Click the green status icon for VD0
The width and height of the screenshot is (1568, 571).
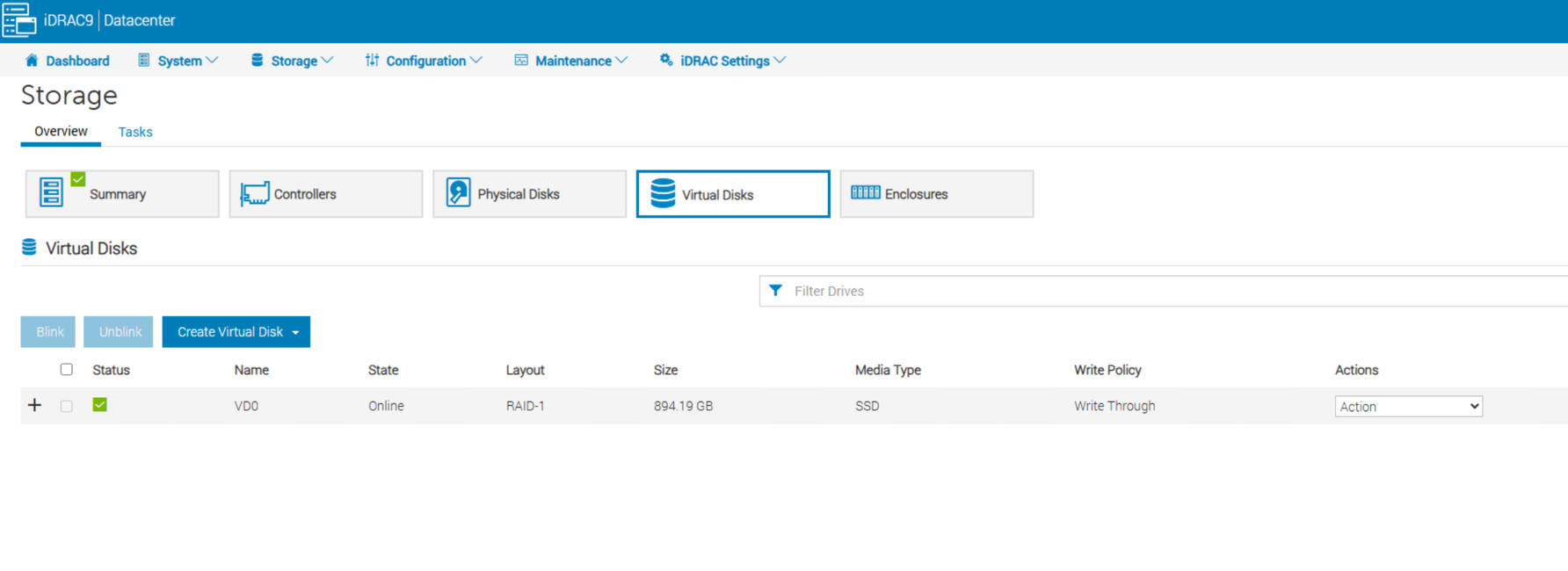(100, 405)
